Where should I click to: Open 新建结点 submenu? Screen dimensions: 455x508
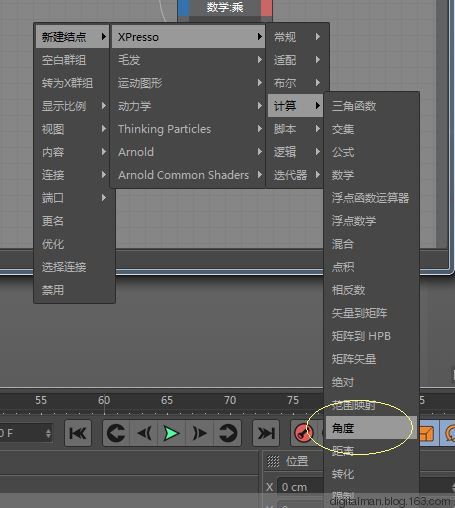coord(72,37)
